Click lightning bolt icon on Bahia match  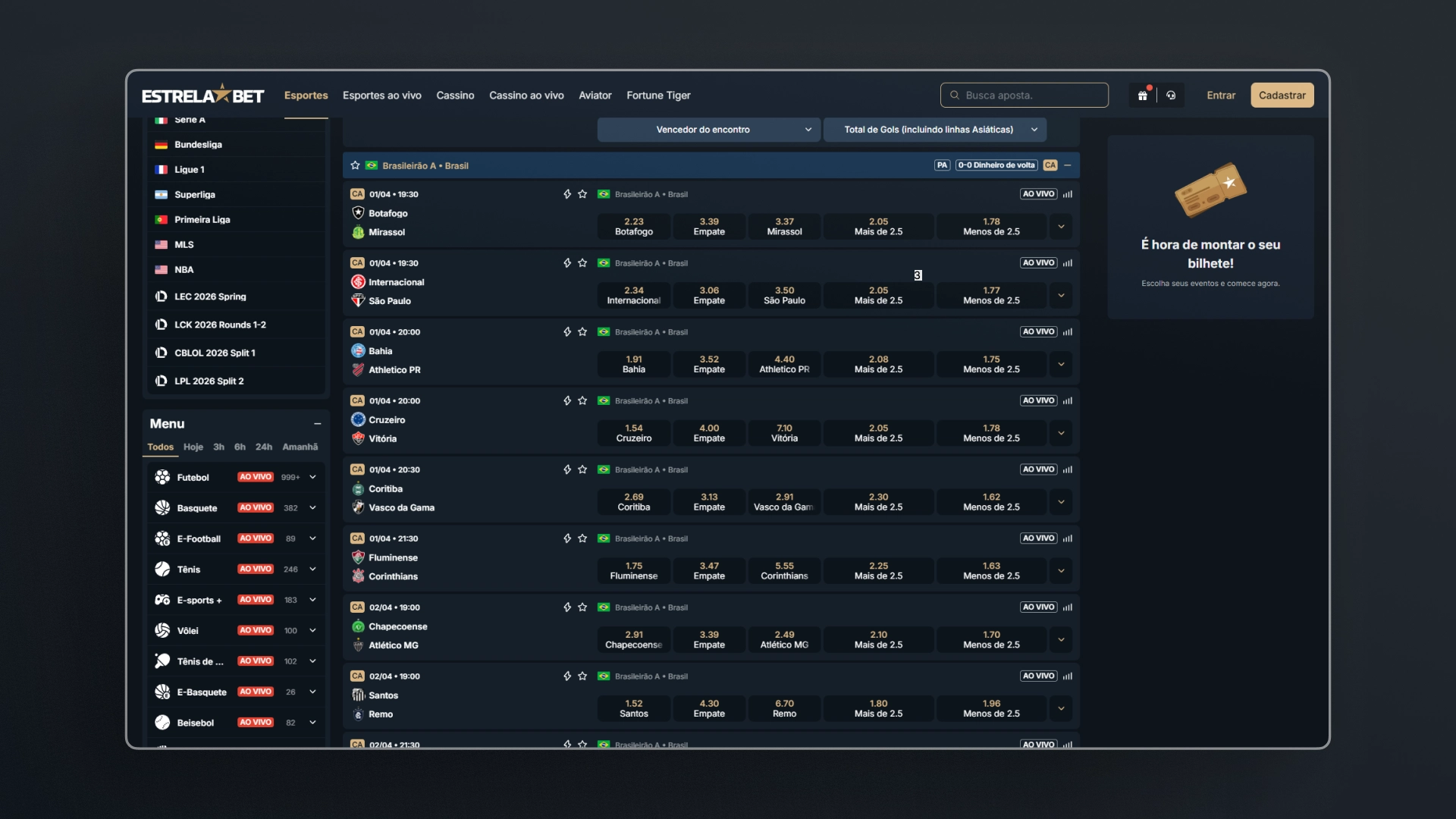567,332
